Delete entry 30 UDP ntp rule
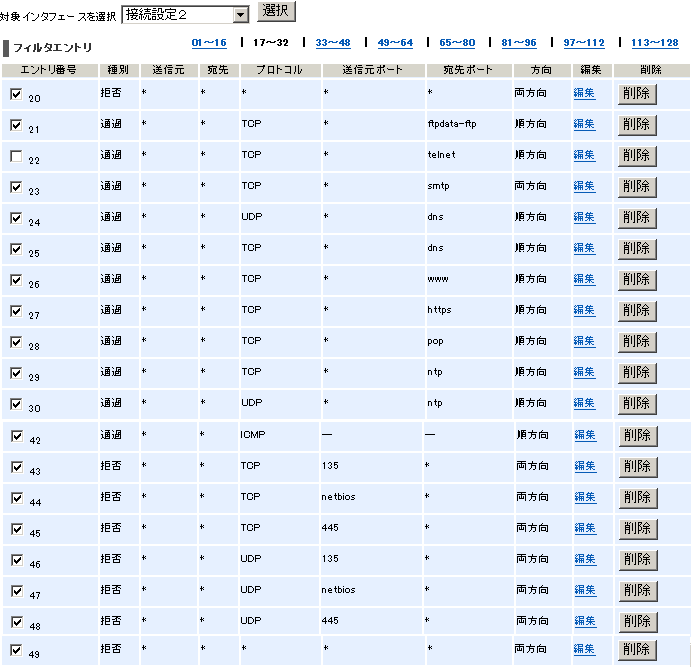 pos(637,404)
